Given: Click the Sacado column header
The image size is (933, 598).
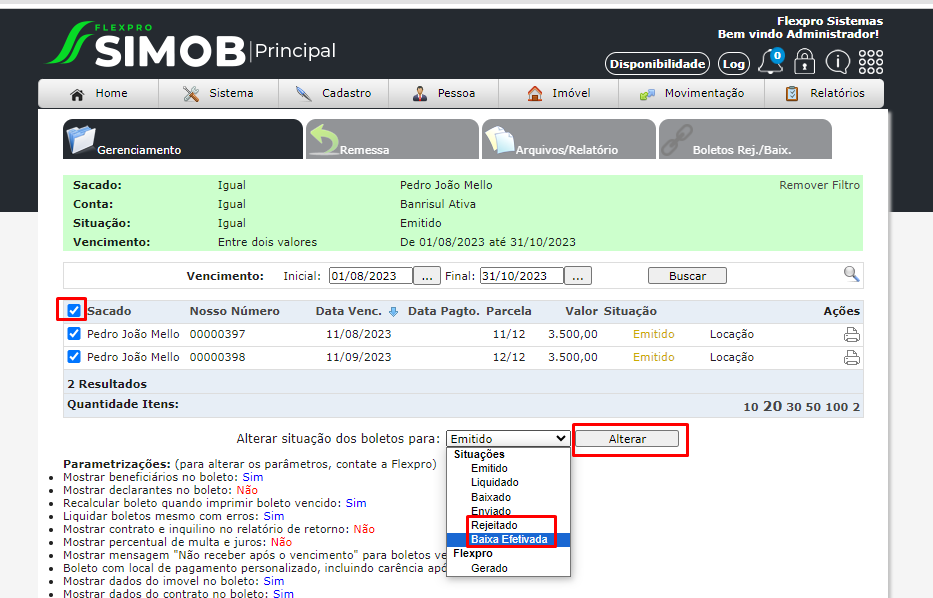Looking at the screenshot, I should [x=109, y=311].
